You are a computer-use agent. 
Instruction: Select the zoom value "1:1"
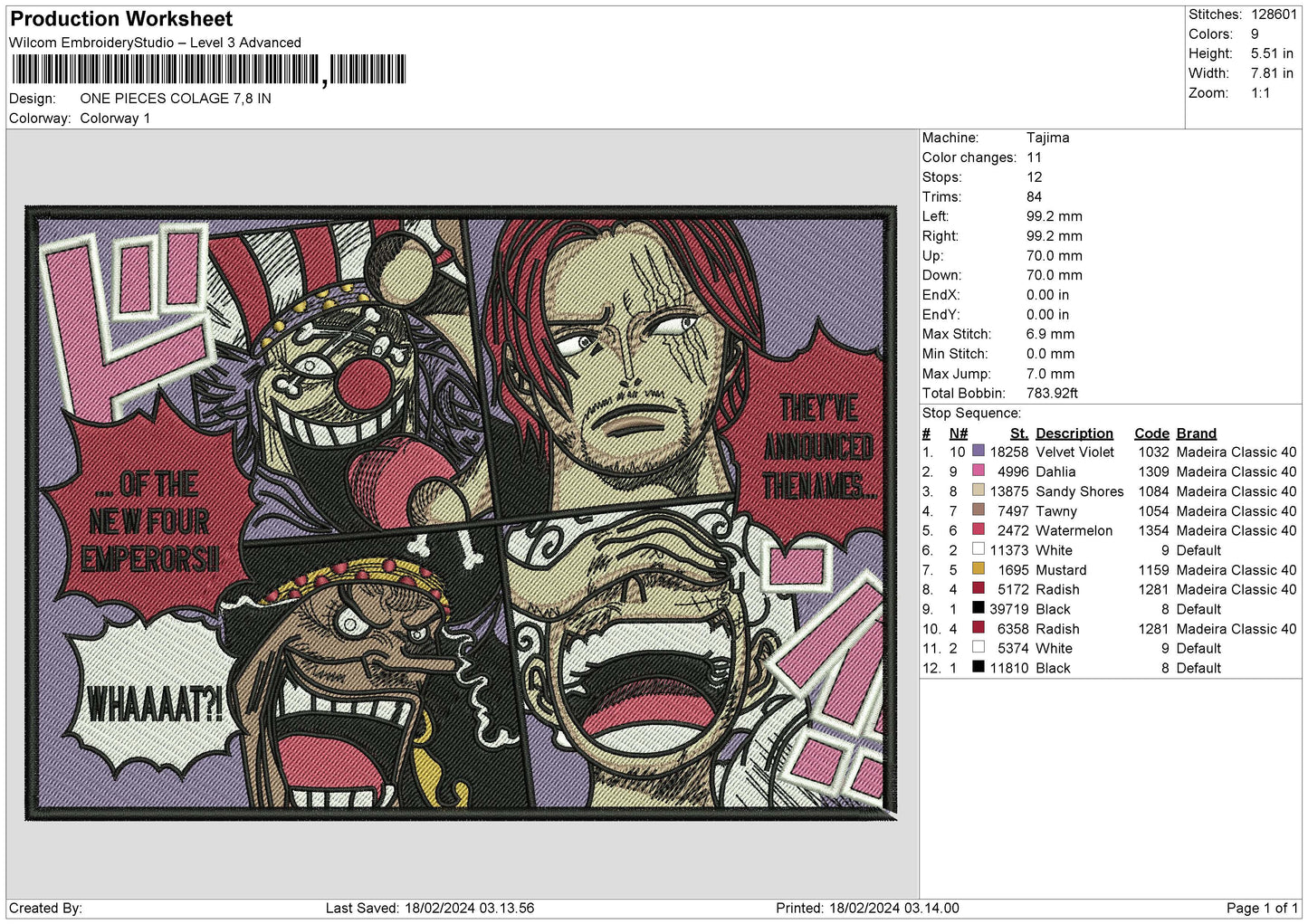pos(1260,93)
